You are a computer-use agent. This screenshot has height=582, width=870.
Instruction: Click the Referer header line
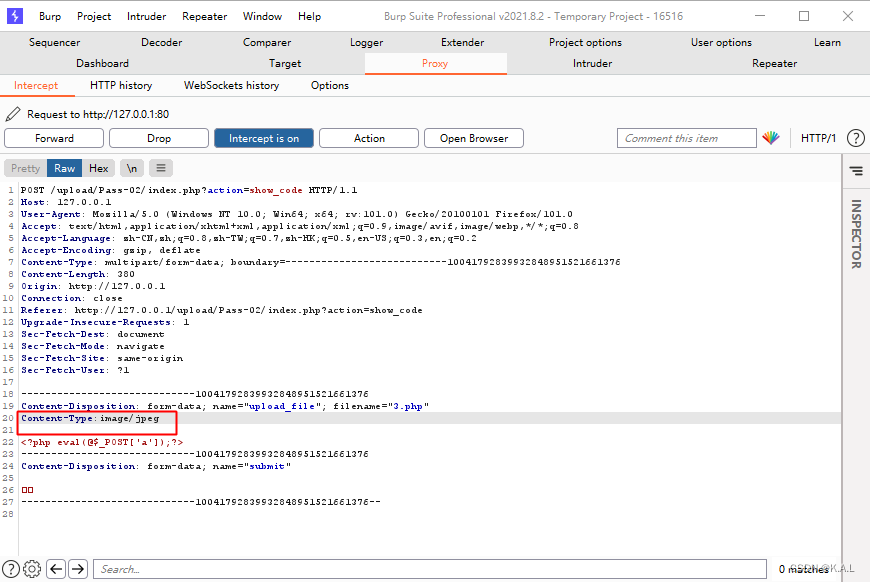[x=221, y=310]
